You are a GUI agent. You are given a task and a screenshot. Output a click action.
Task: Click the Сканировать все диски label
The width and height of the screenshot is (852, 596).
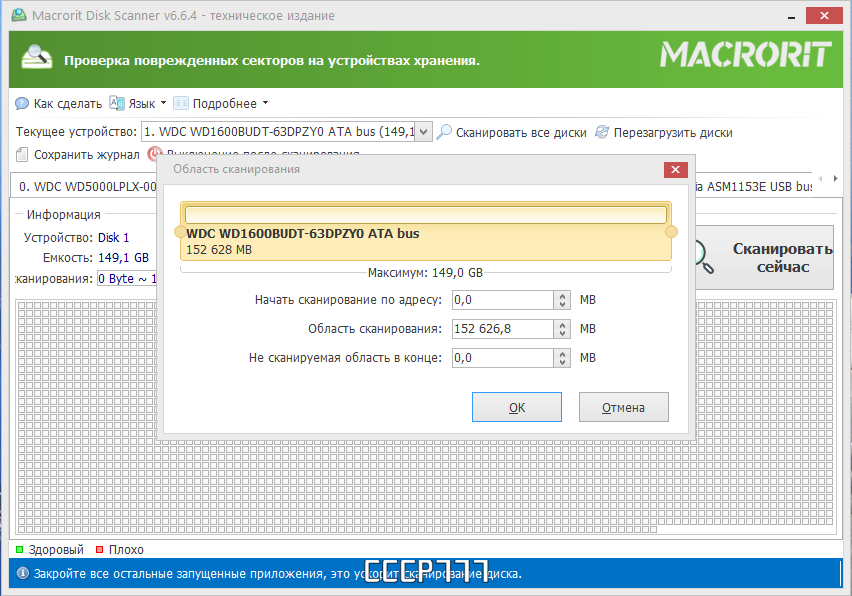[x=521, y=133]
